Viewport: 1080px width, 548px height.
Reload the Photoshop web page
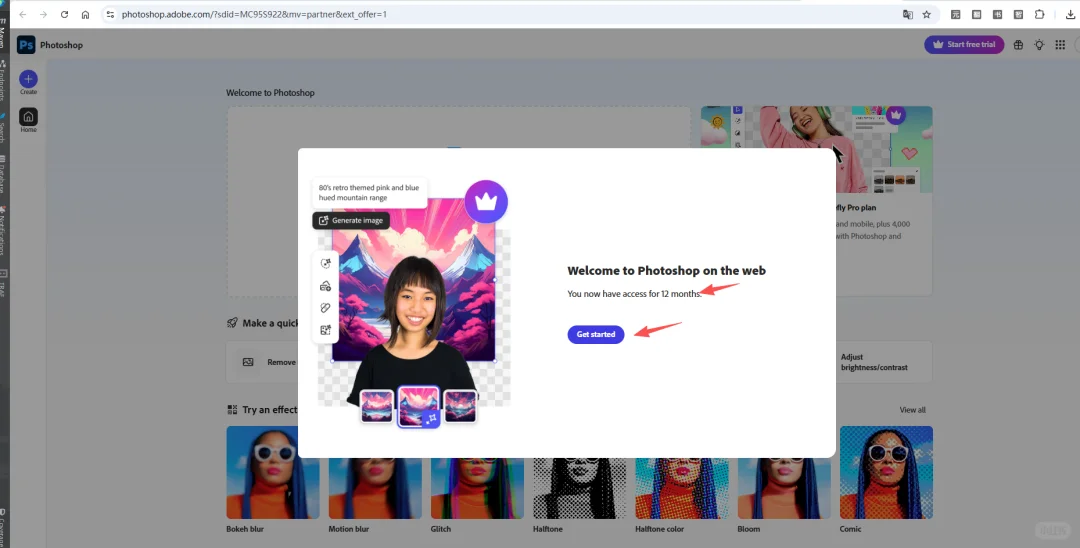[x=64, y=14]
